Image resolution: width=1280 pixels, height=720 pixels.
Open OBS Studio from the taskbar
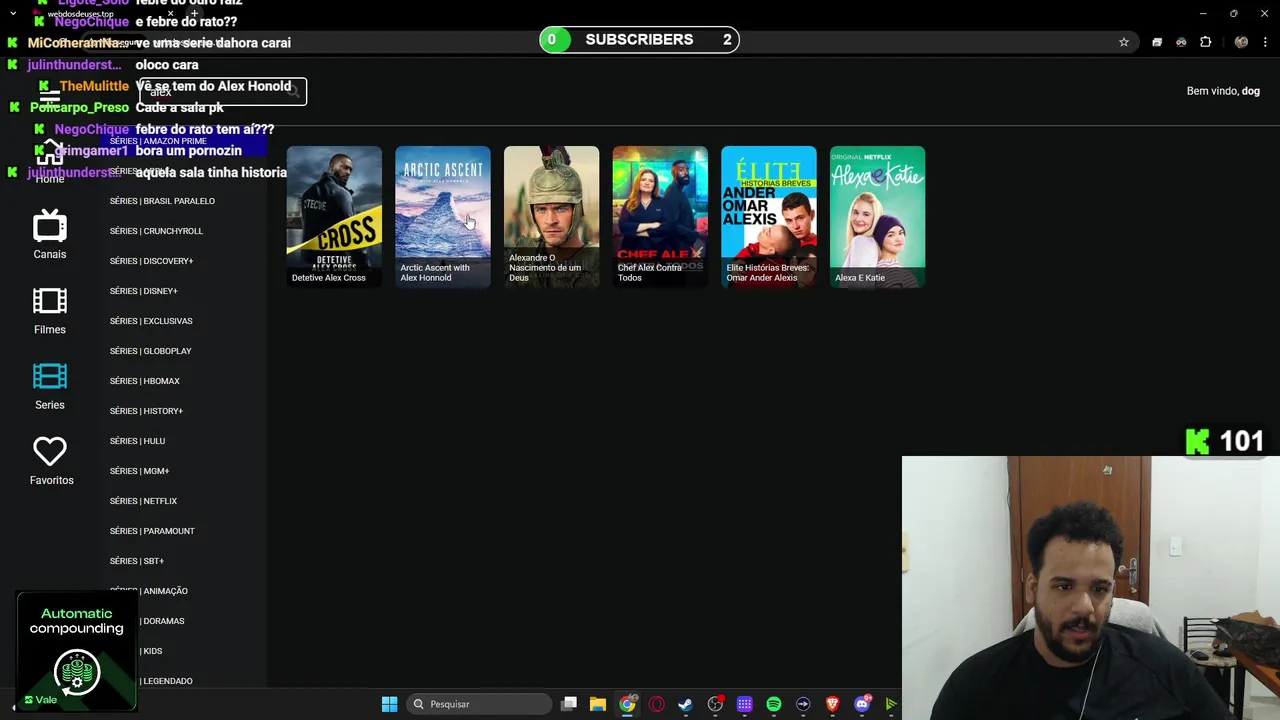[x=715, y=704]
